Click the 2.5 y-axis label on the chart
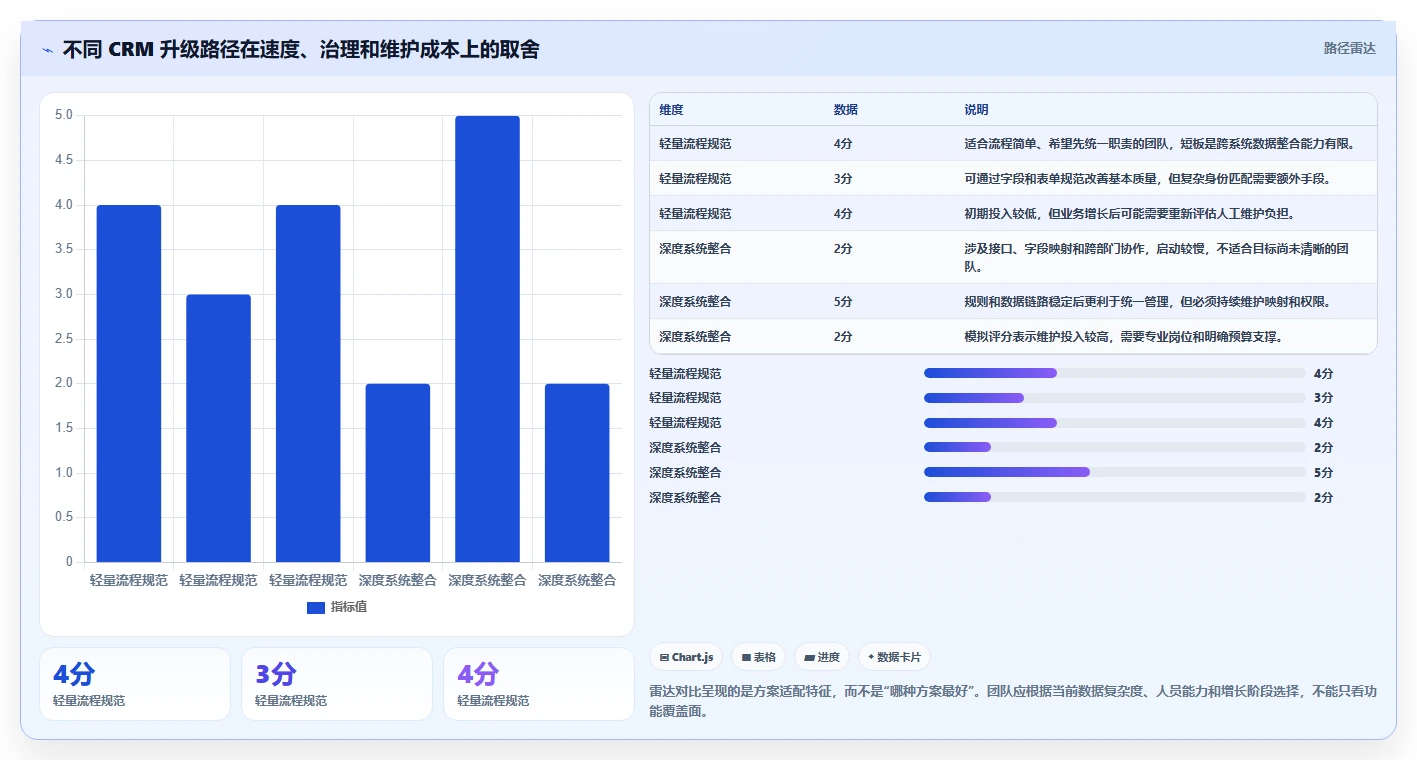 (x=63, y=339)
